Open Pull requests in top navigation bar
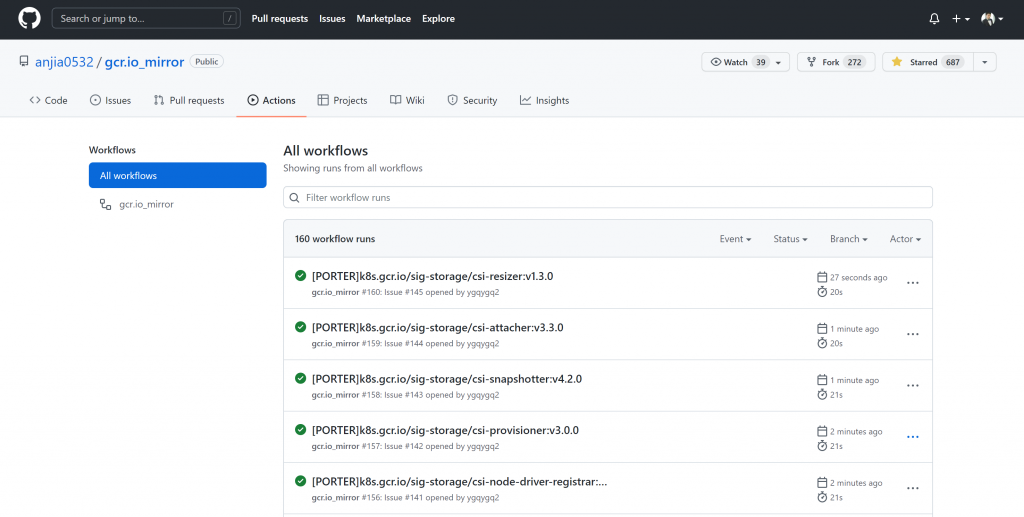This screenshot has width=1024, height=517. pyautogui.click(x=280, y=18)
